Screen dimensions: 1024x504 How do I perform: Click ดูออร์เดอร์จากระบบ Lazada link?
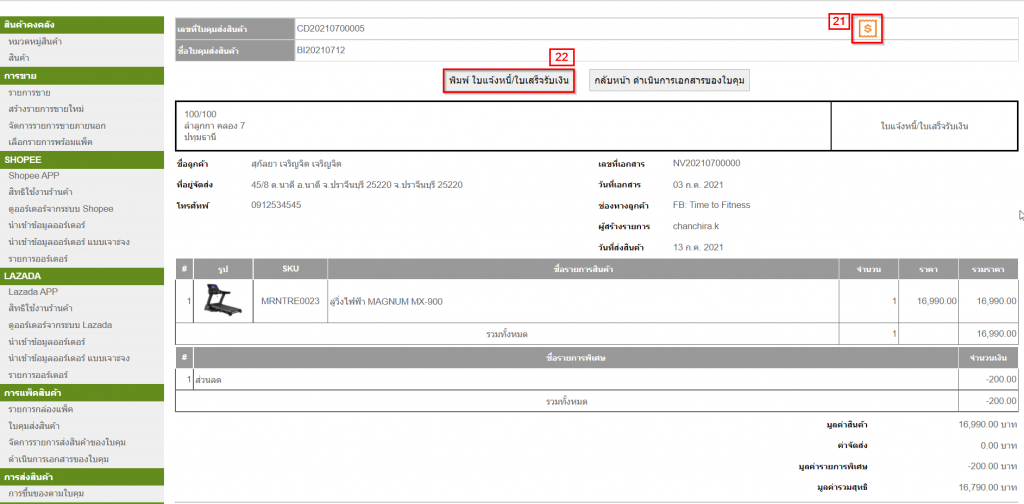61,325
